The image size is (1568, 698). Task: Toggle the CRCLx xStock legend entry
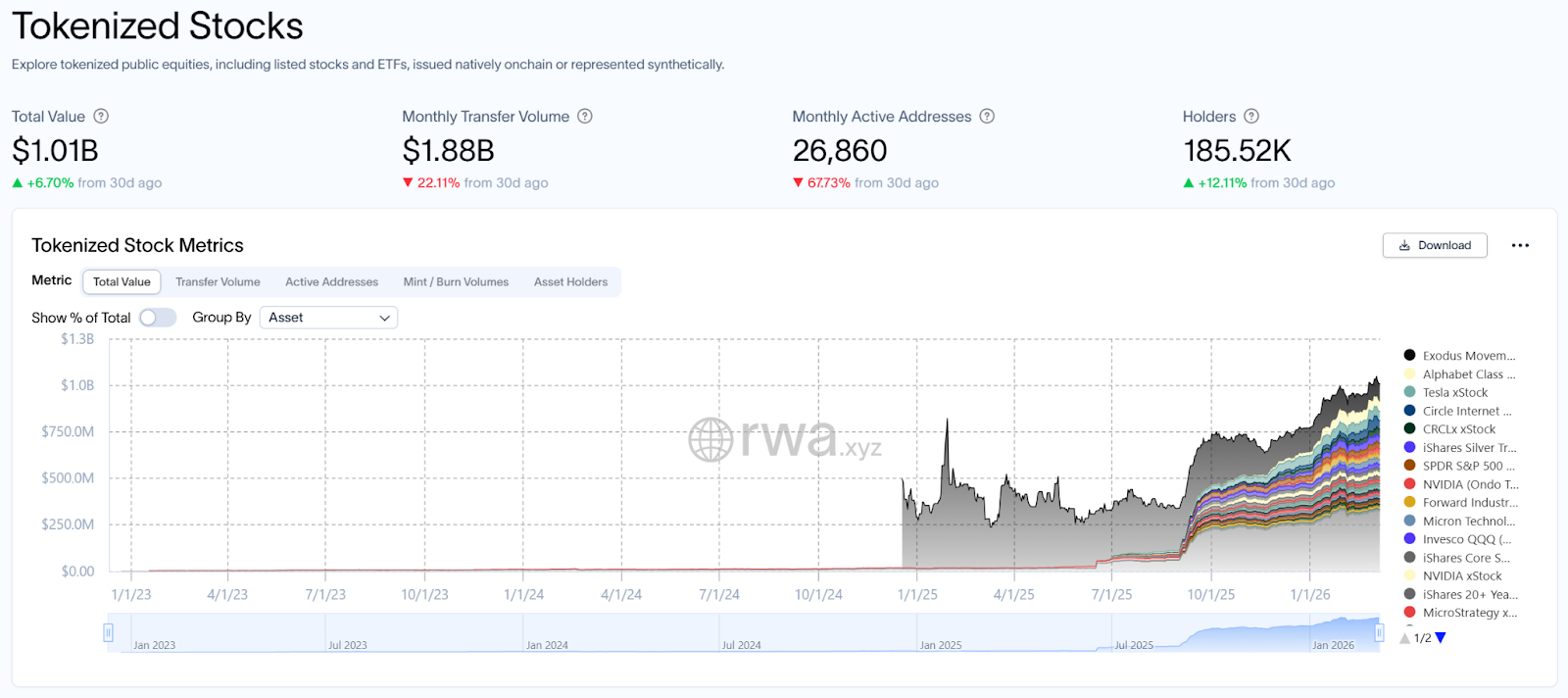1449,429
